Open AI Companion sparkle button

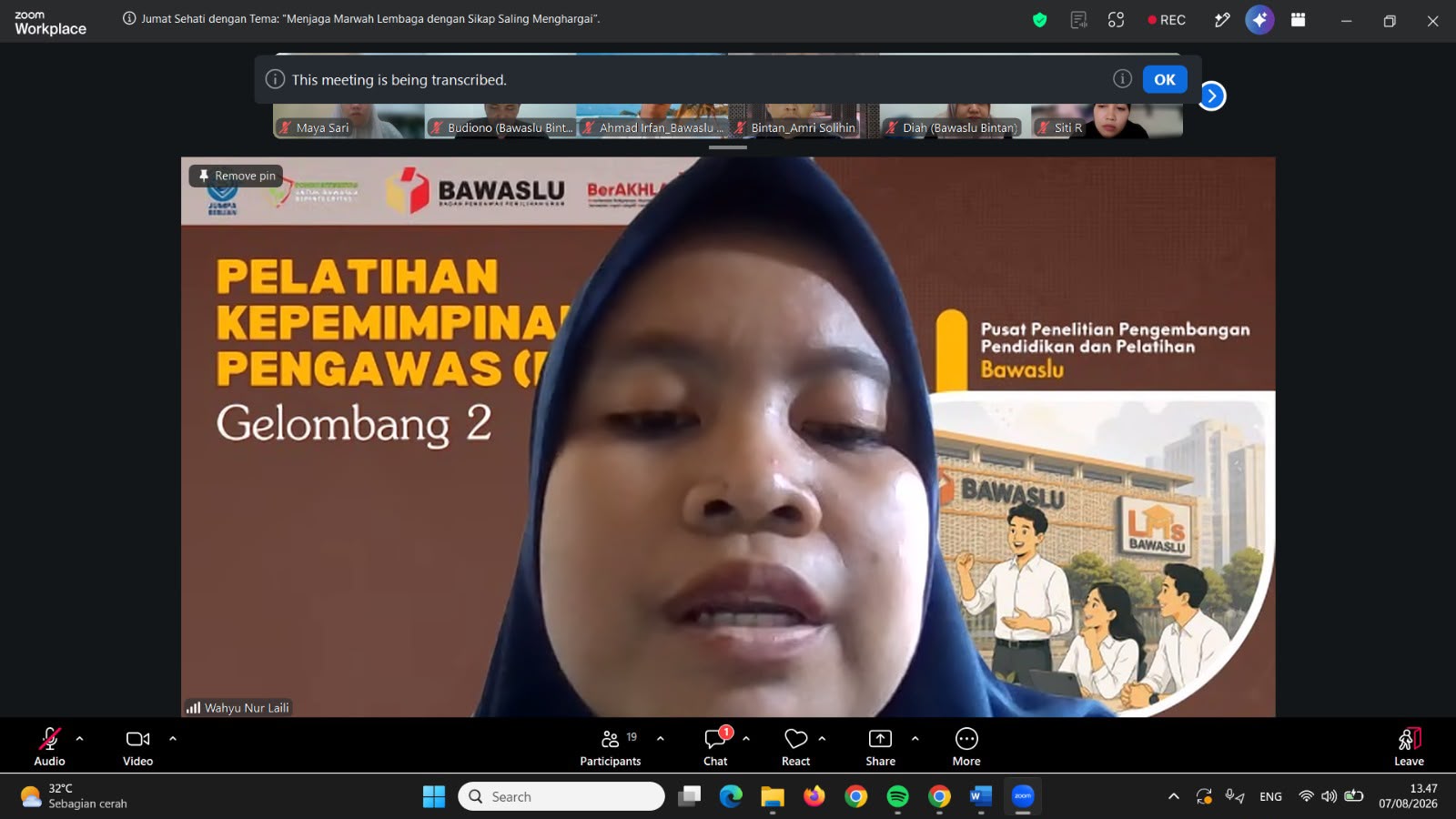click(x=1259, y=20)
